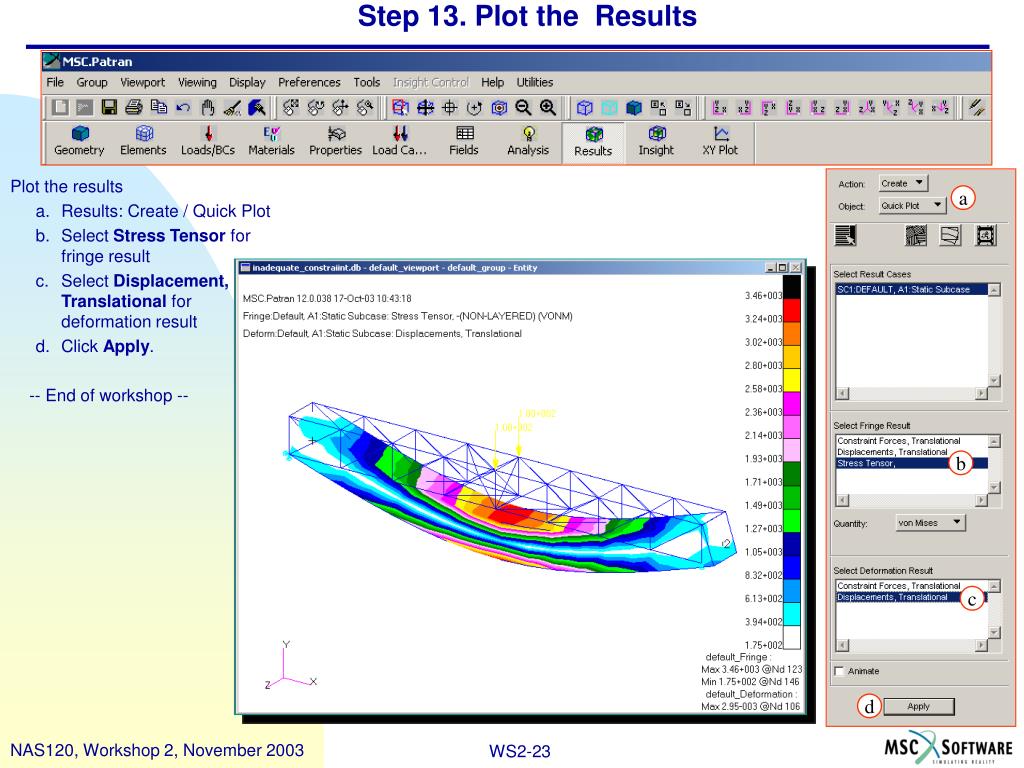Click the wireframe cube display icon

tap(584, 108)
